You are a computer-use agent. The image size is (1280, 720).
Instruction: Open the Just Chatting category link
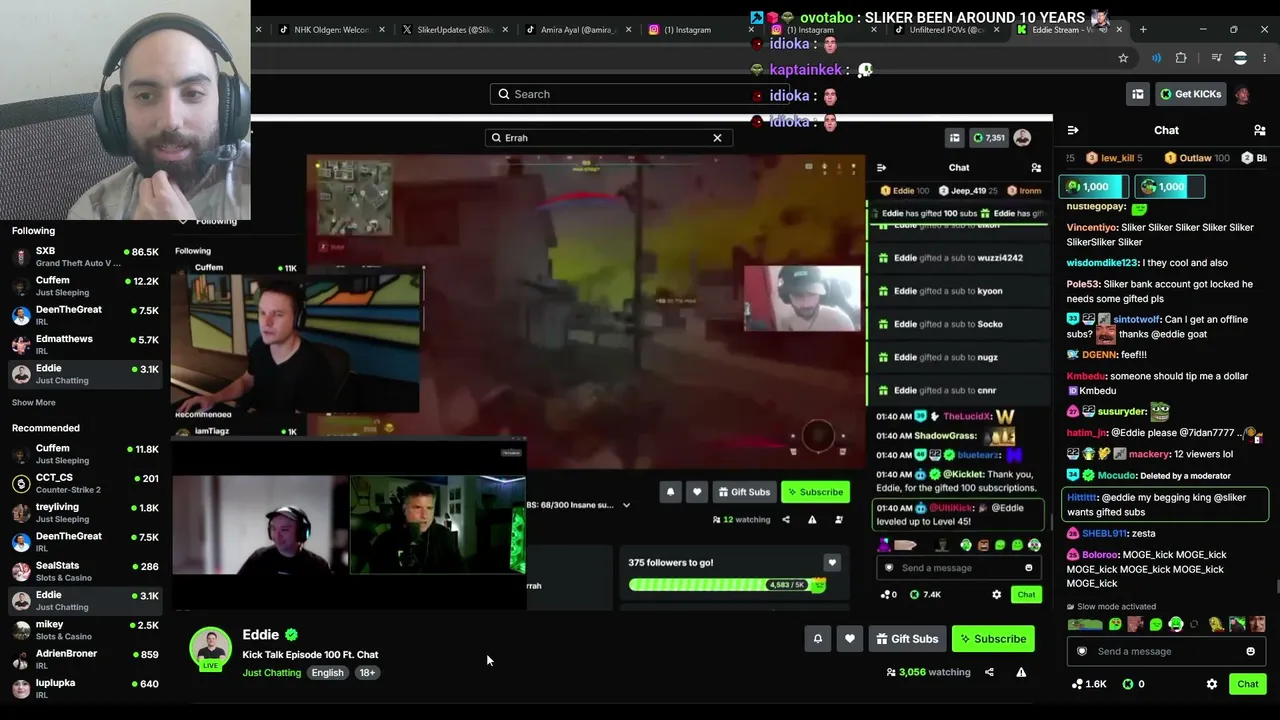271,673
